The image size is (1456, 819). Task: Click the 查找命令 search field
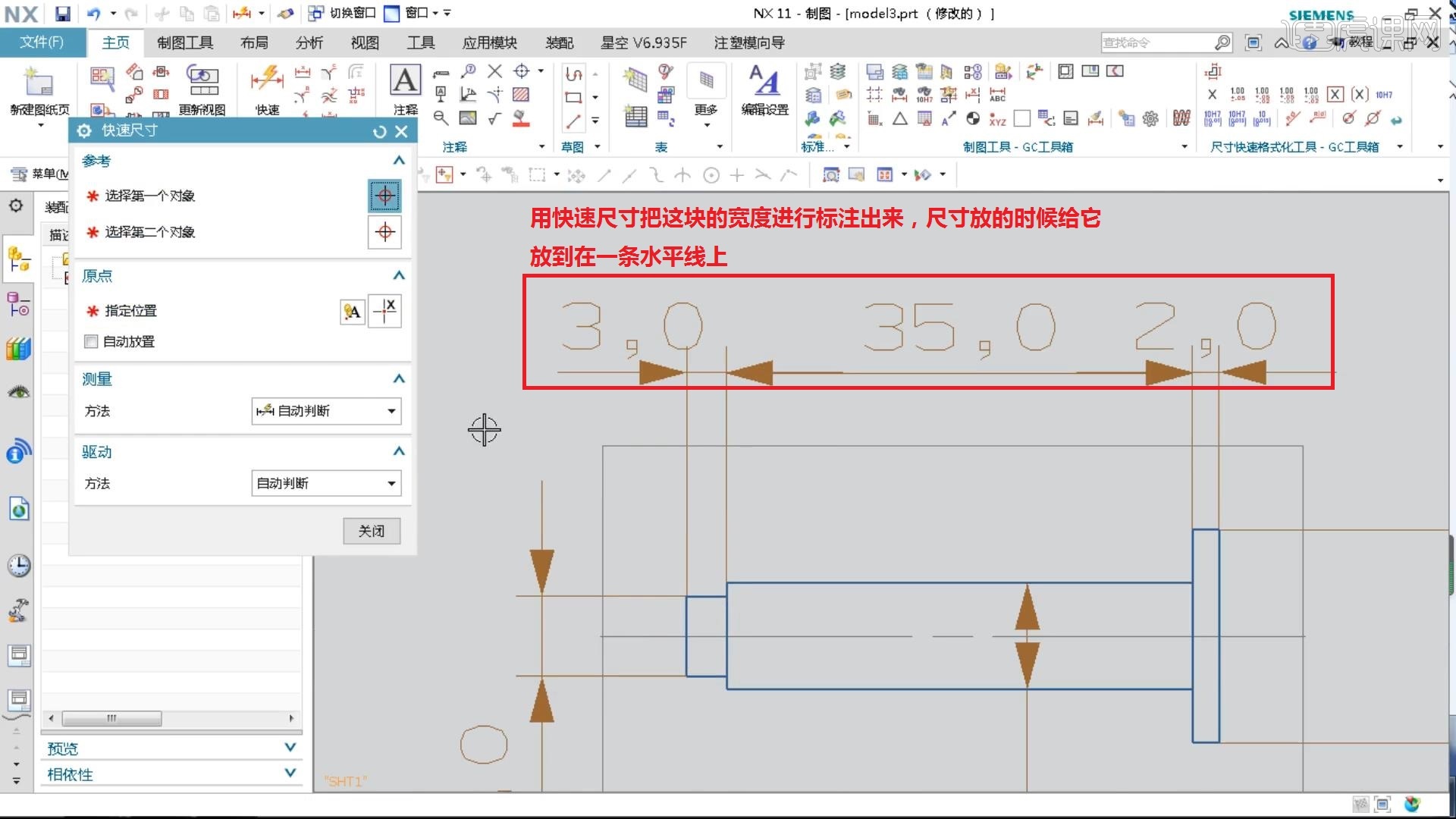coord(1156,43)
